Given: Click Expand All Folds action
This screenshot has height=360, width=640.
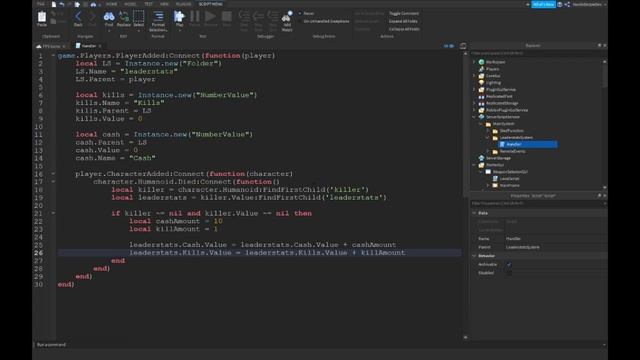Looking at the screenshot, I should tap(403, 21).
